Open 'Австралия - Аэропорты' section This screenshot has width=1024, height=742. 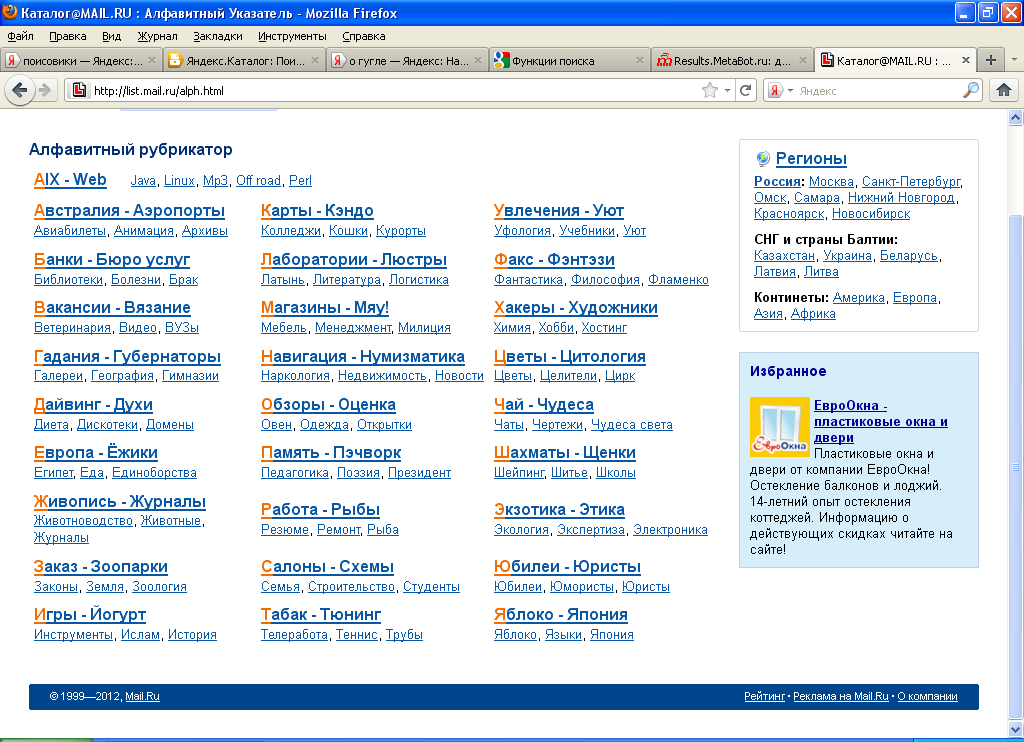coord(129,210)
